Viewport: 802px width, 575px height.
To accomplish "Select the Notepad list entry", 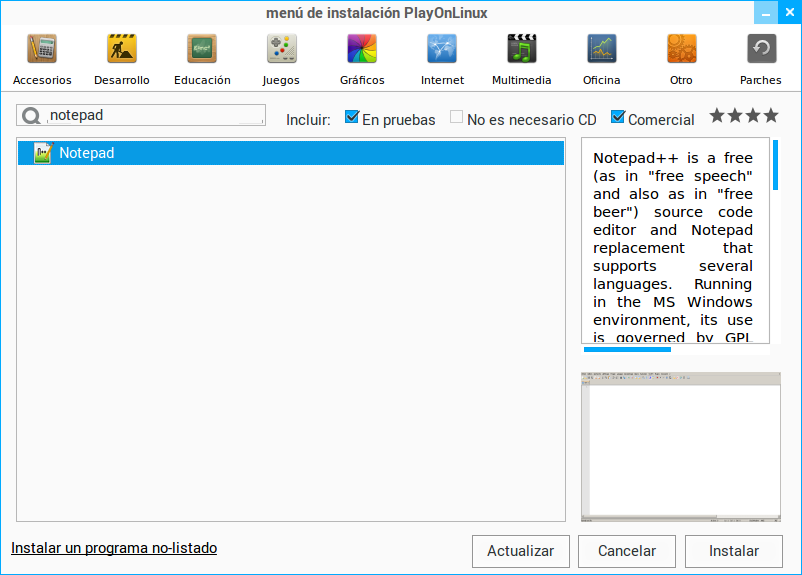I will pyautogui.click(x=291, y=153).
